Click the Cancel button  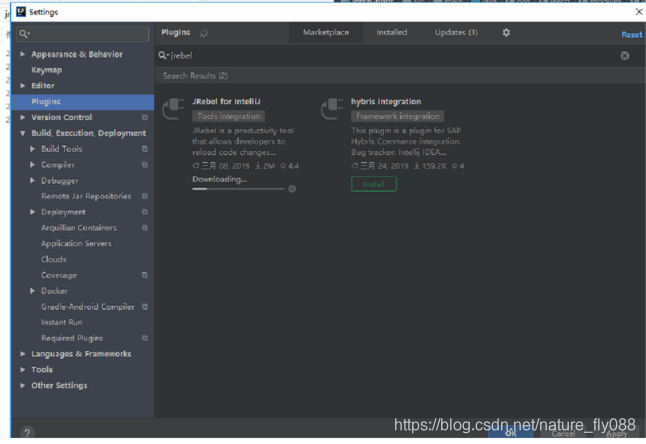pos(563,433)
